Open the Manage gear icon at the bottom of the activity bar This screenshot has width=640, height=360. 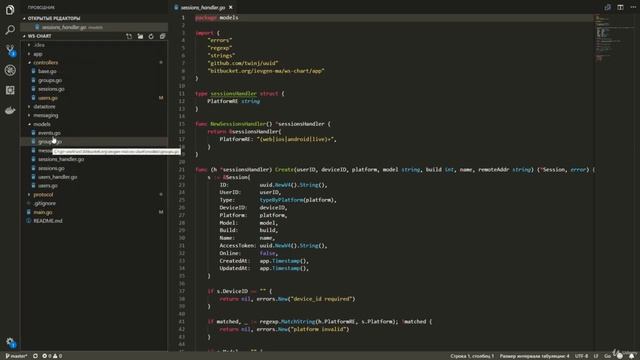click(10, 342)
